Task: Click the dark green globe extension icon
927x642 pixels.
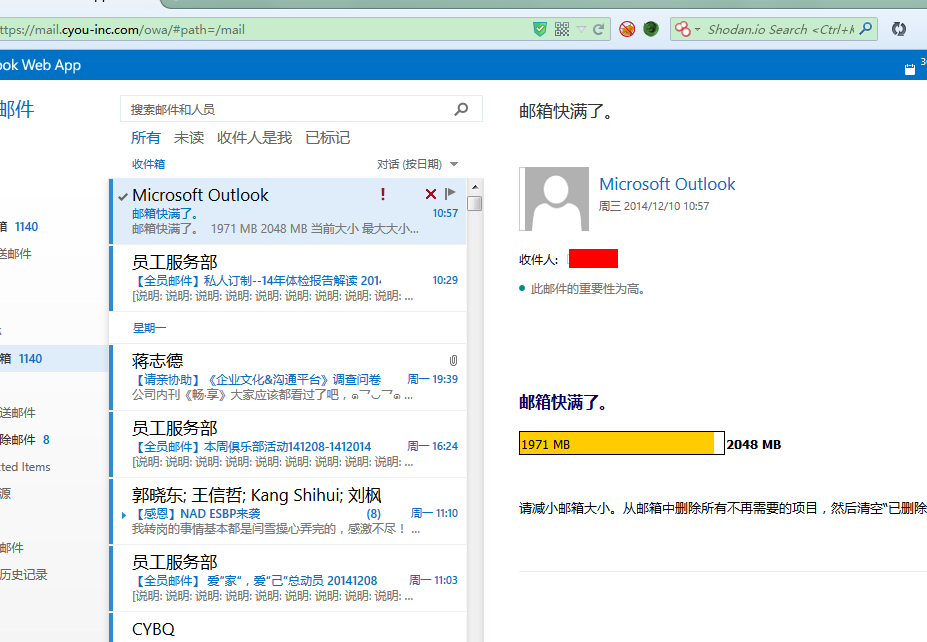Action: click(x=651, y=28)
